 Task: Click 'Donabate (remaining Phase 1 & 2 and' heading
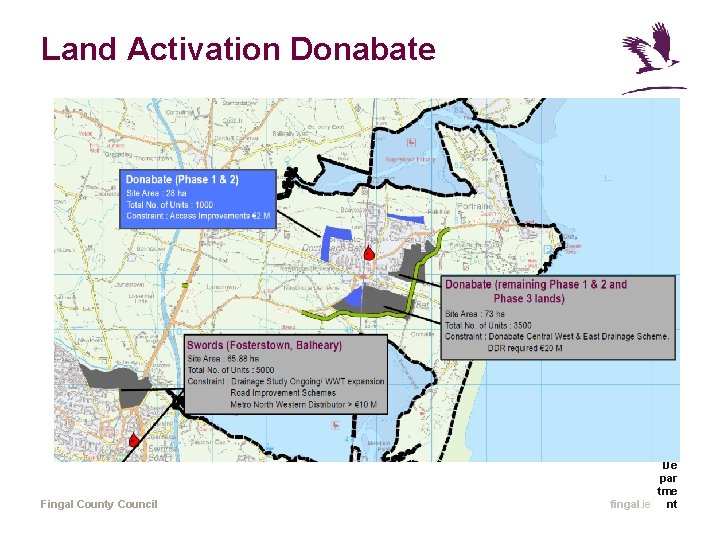[x=536, y=285]
